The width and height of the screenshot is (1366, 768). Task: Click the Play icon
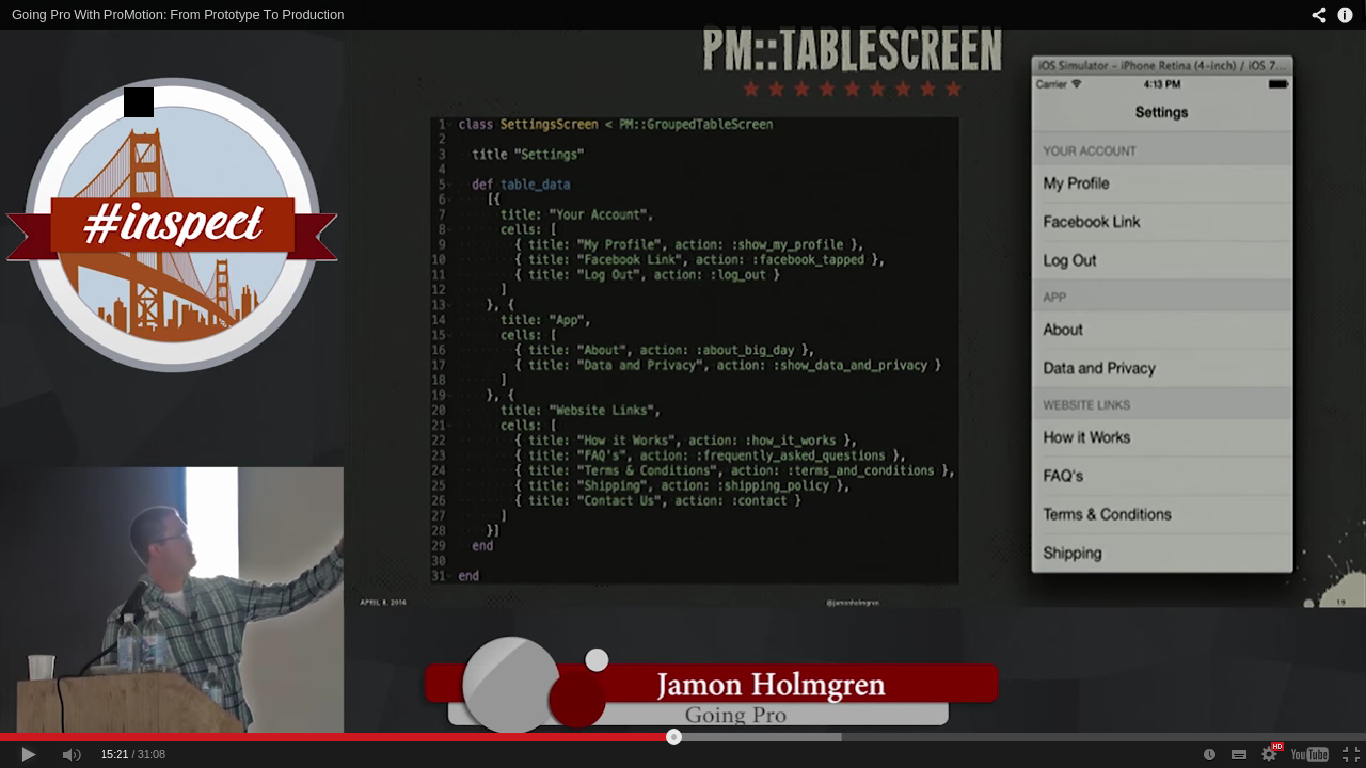(27, 755)
